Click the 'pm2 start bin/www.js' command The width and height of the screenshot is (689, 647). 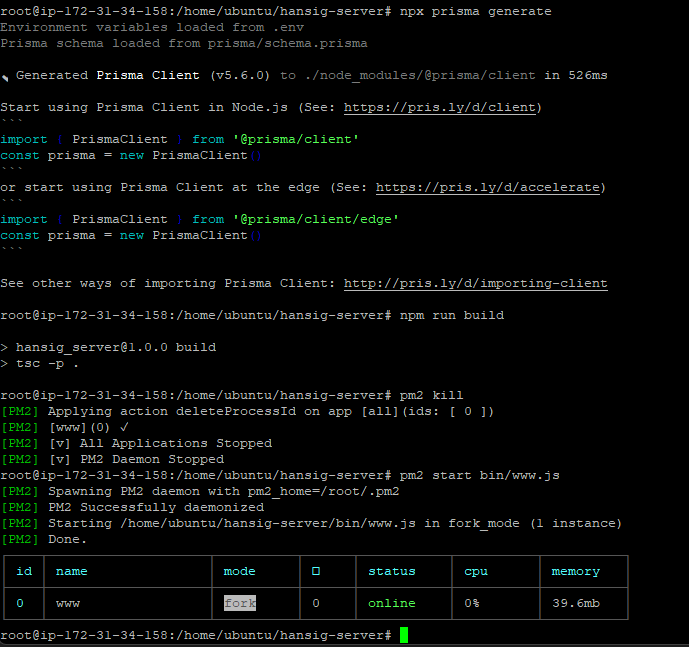tap(479, 475)
